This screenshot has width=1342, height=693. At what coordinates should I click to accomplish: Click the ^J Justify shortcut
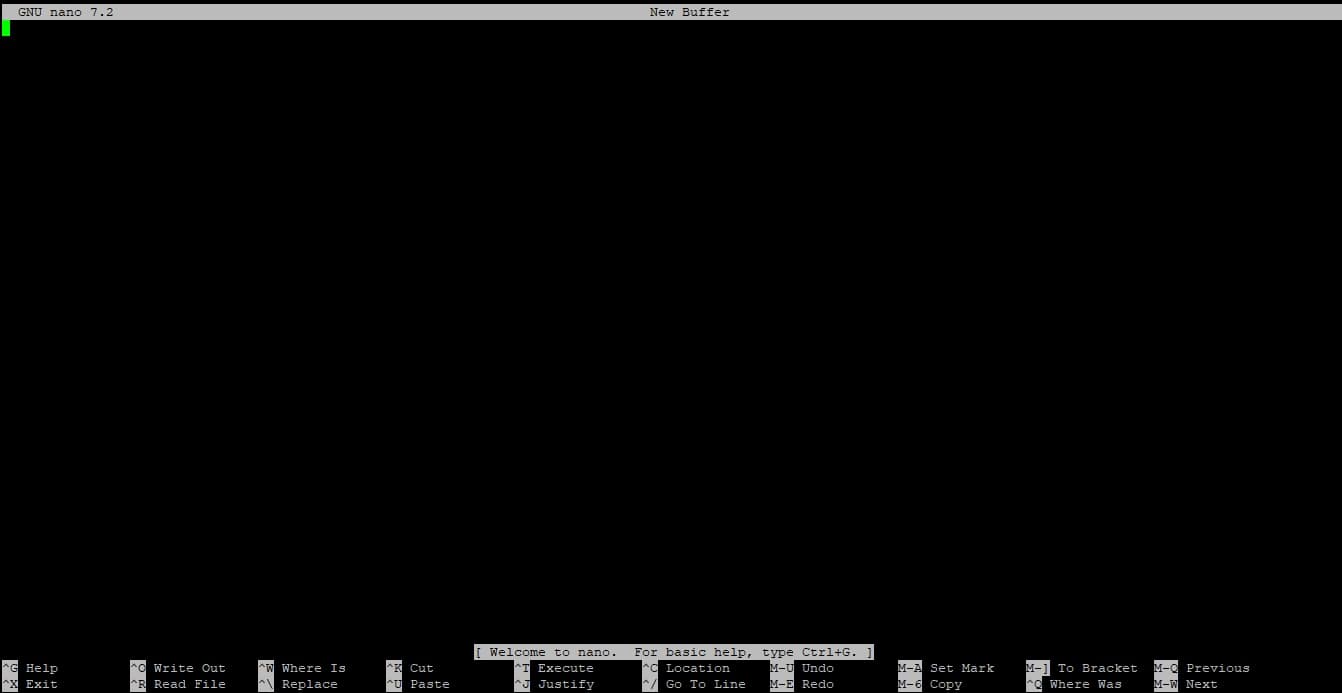(x=555, y=684)
